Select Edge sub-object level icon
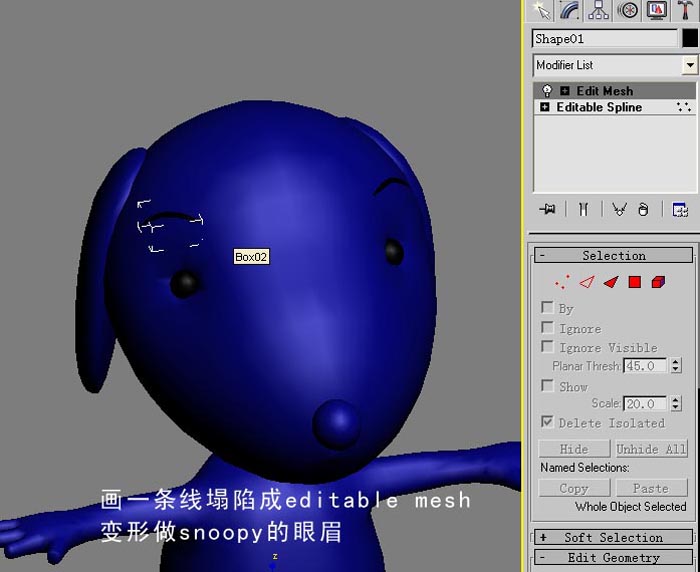 [587, 282]
